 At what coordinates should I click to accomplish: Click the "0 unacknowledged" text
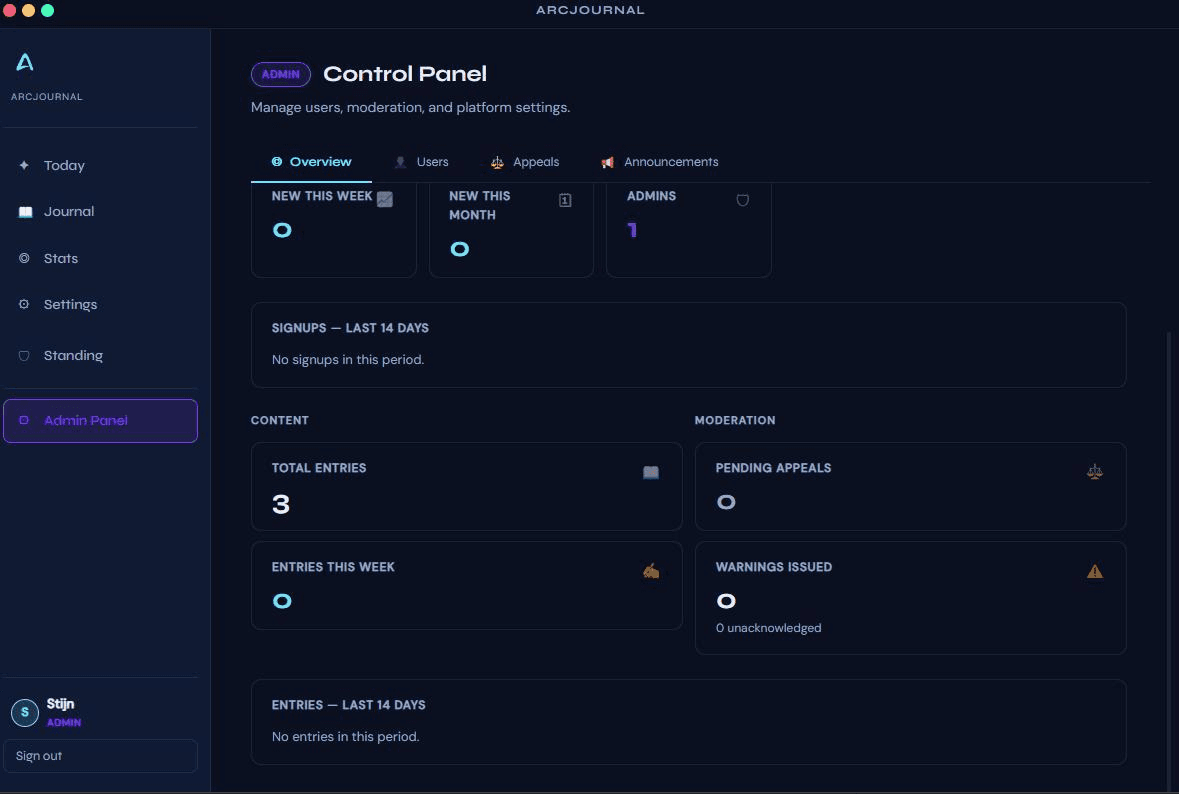pos(768,628)
